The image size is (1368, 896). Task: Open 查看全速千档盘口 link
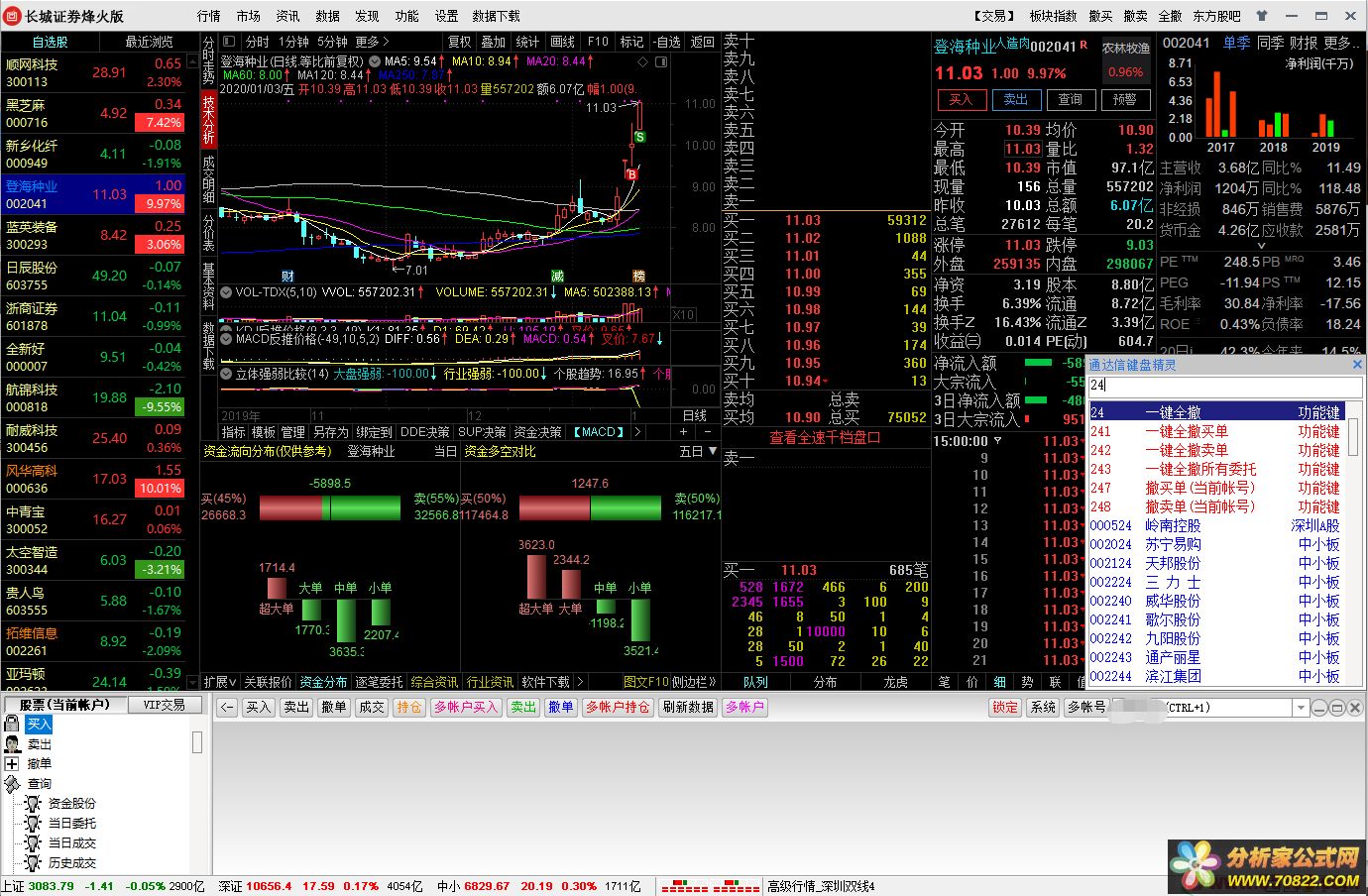tap(825, 437)
